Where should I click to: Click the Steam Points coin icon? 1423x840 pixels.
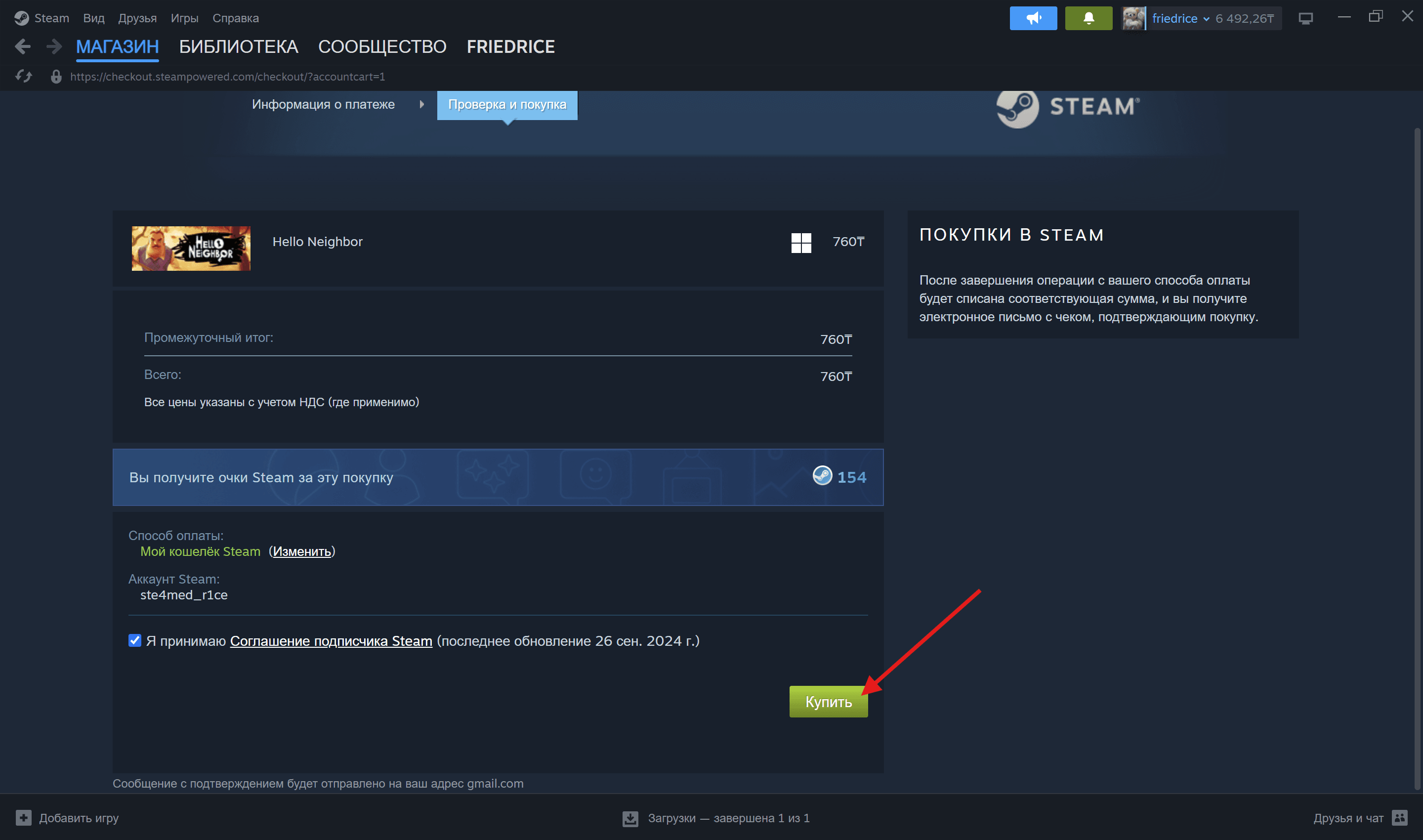tap(822, 476)
